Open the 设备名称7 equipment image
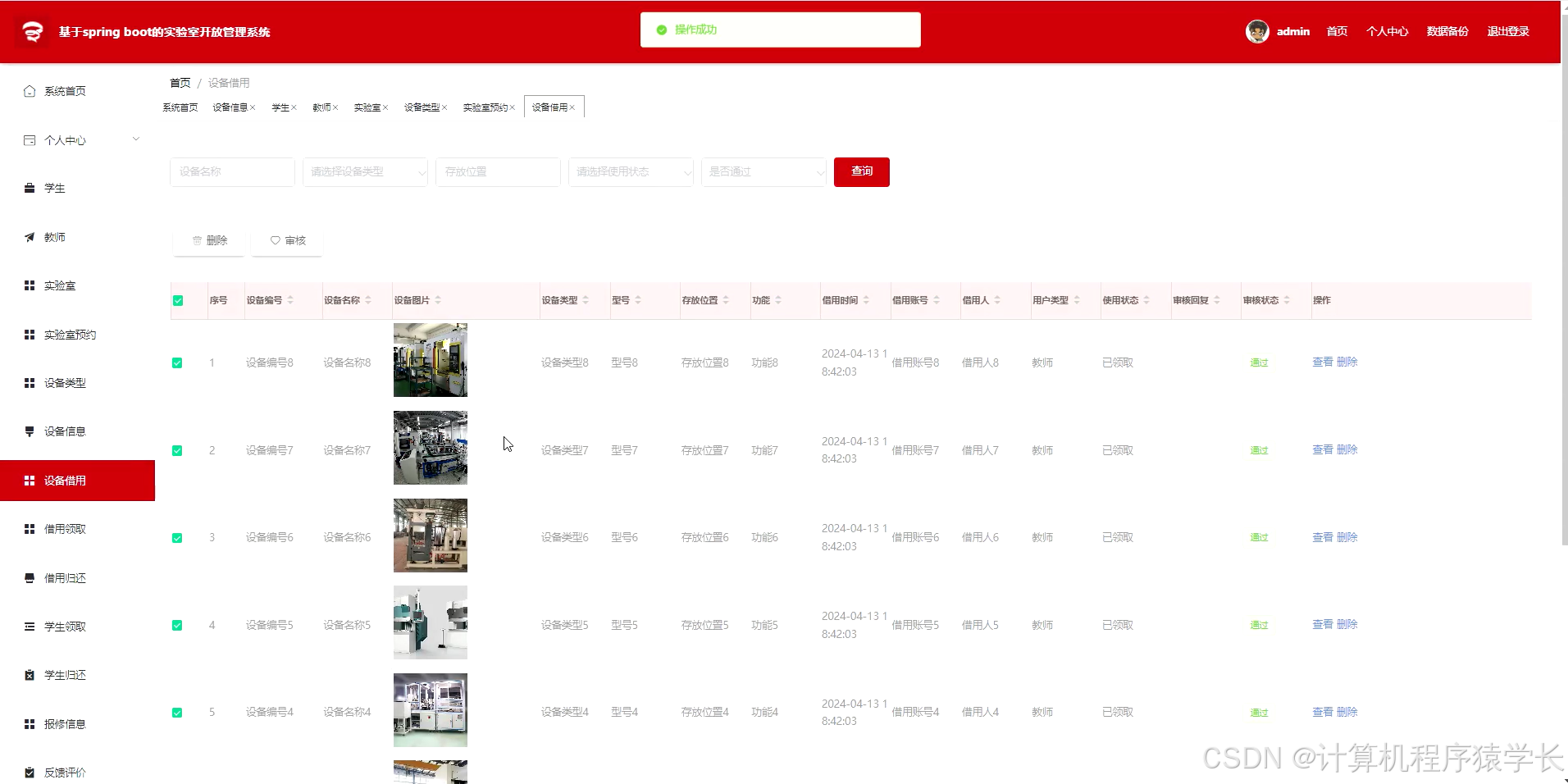The image size is (1568, 784). point(431,448)
